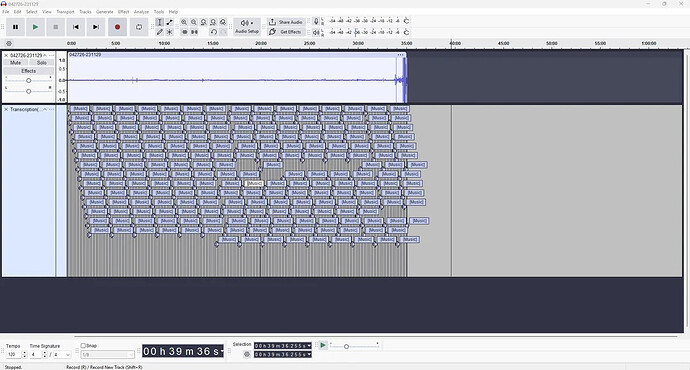Solo the 042726-231129 audio track

[42, 62]
